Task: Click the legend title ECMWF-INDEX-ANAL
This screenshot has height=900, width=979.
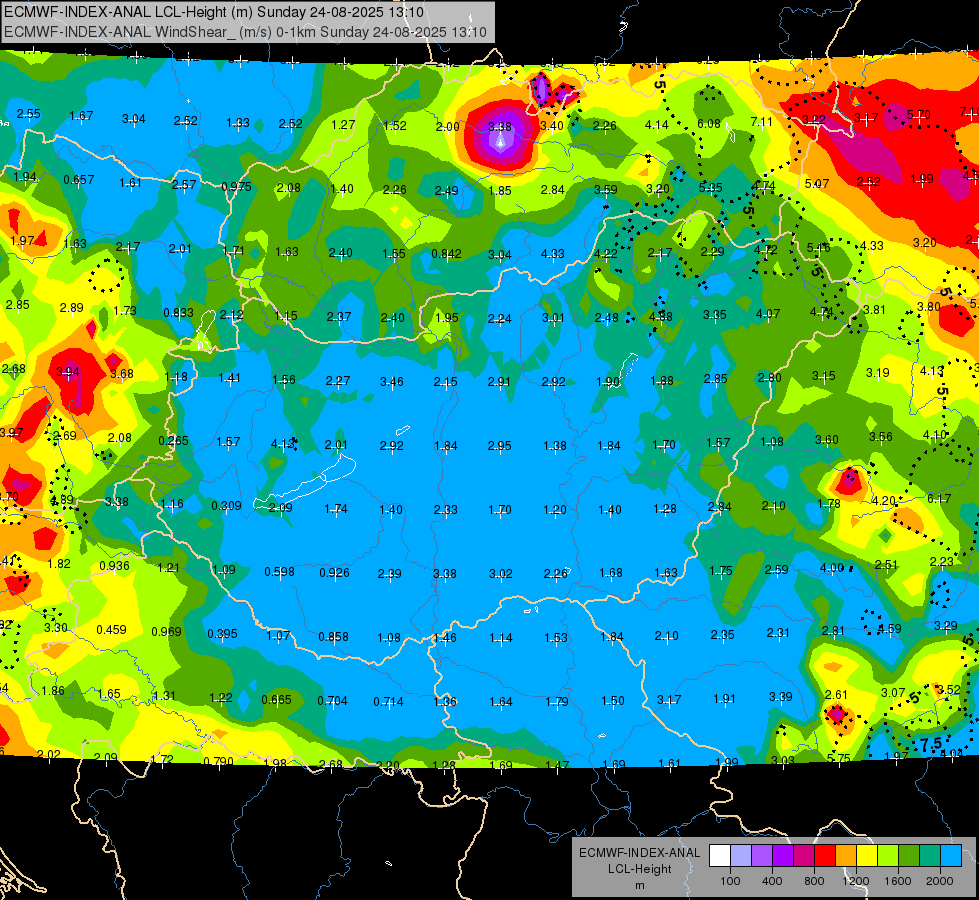Action: pyautogui.click(x=639, y=853)
